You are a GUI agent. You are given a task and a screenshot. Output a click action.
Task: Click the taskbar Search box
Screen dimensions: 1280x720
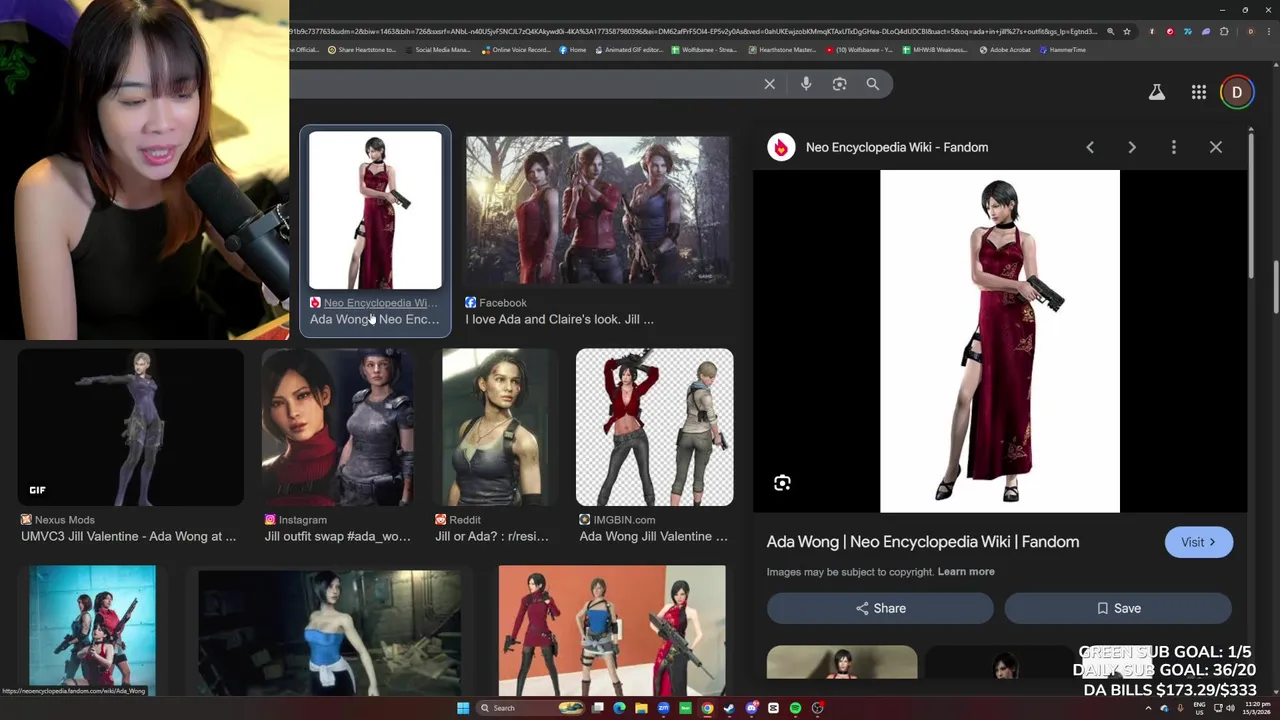(531, 708)
